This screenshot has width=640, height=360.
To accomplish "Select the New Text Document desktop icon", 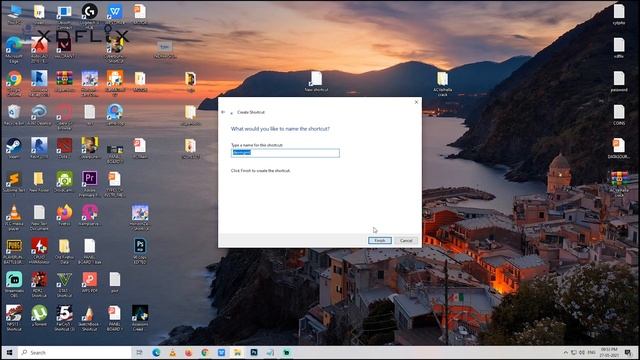I will (x=39, y=217).
